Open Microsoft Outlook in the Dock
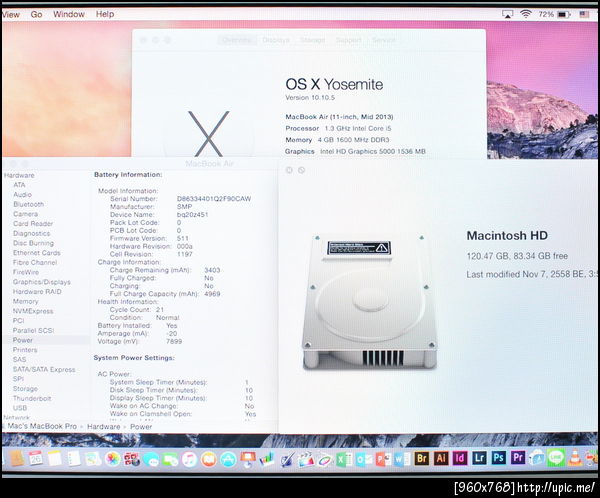 pyautogui.click(x=364, y=459)
